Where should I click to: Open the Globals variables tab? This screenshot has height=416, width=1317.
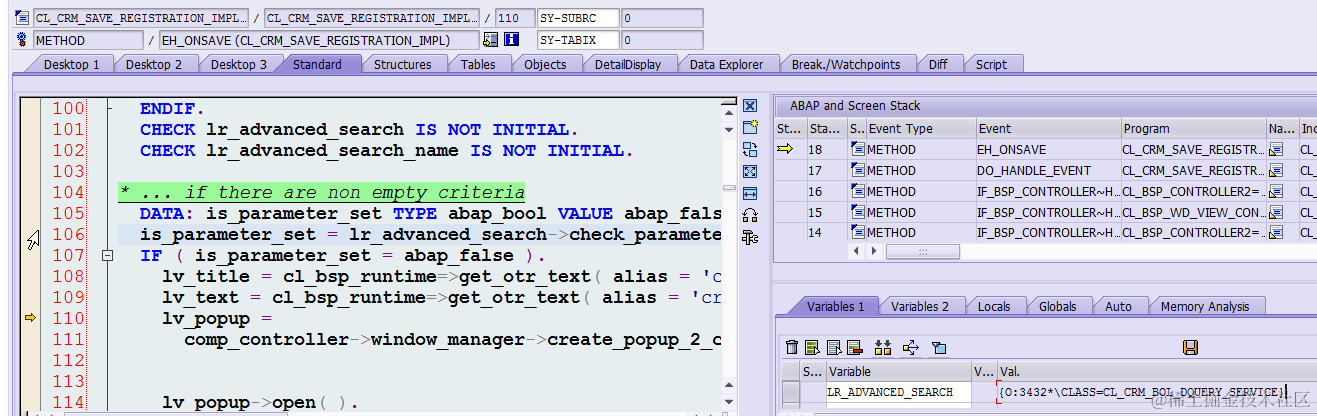tap(1058, 307)
